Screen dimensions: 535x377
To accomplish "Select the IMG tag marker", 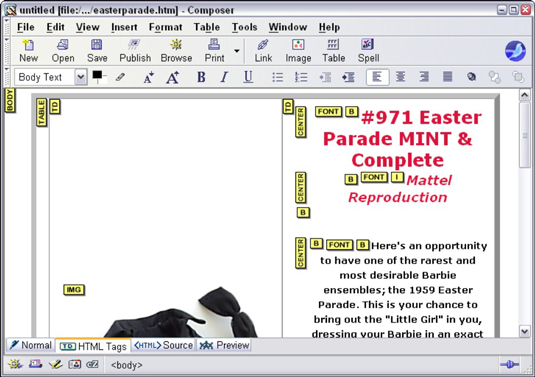I will tap(74, 290).
